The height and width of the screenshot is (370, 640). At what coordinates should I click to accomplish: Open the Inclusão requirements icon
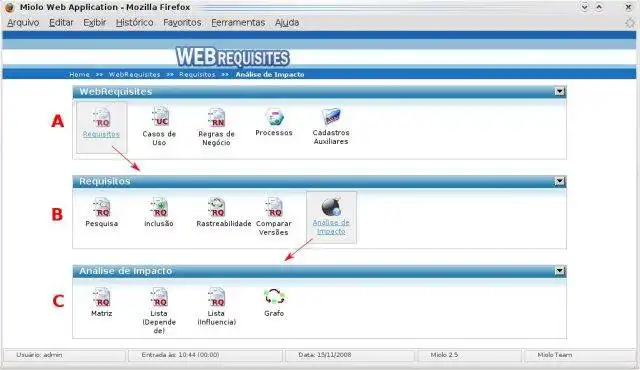(x=159, y=207)
